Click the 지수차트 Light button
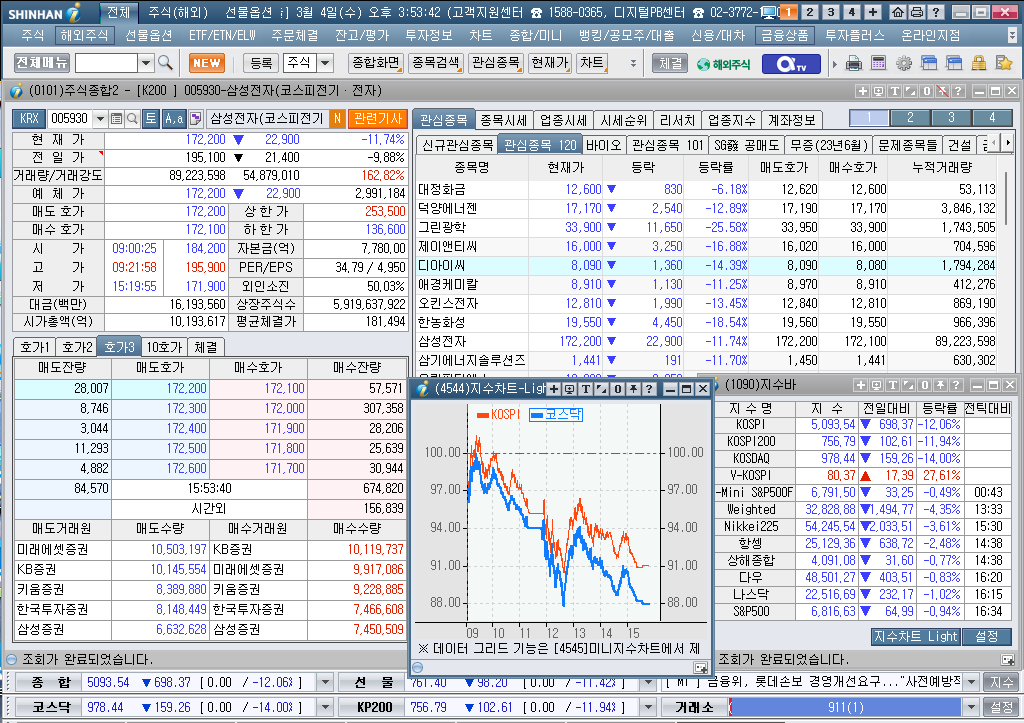The height and width of the screenshot is (723, 1024). click(915, 636)
